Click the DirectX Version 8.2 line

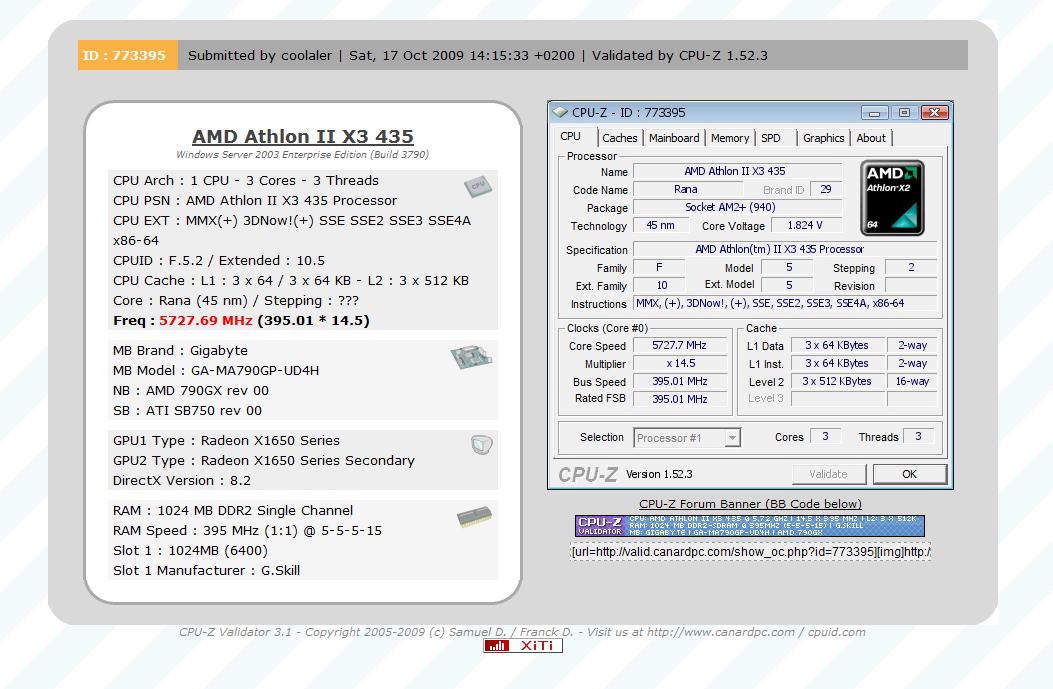tap(182, 481)
